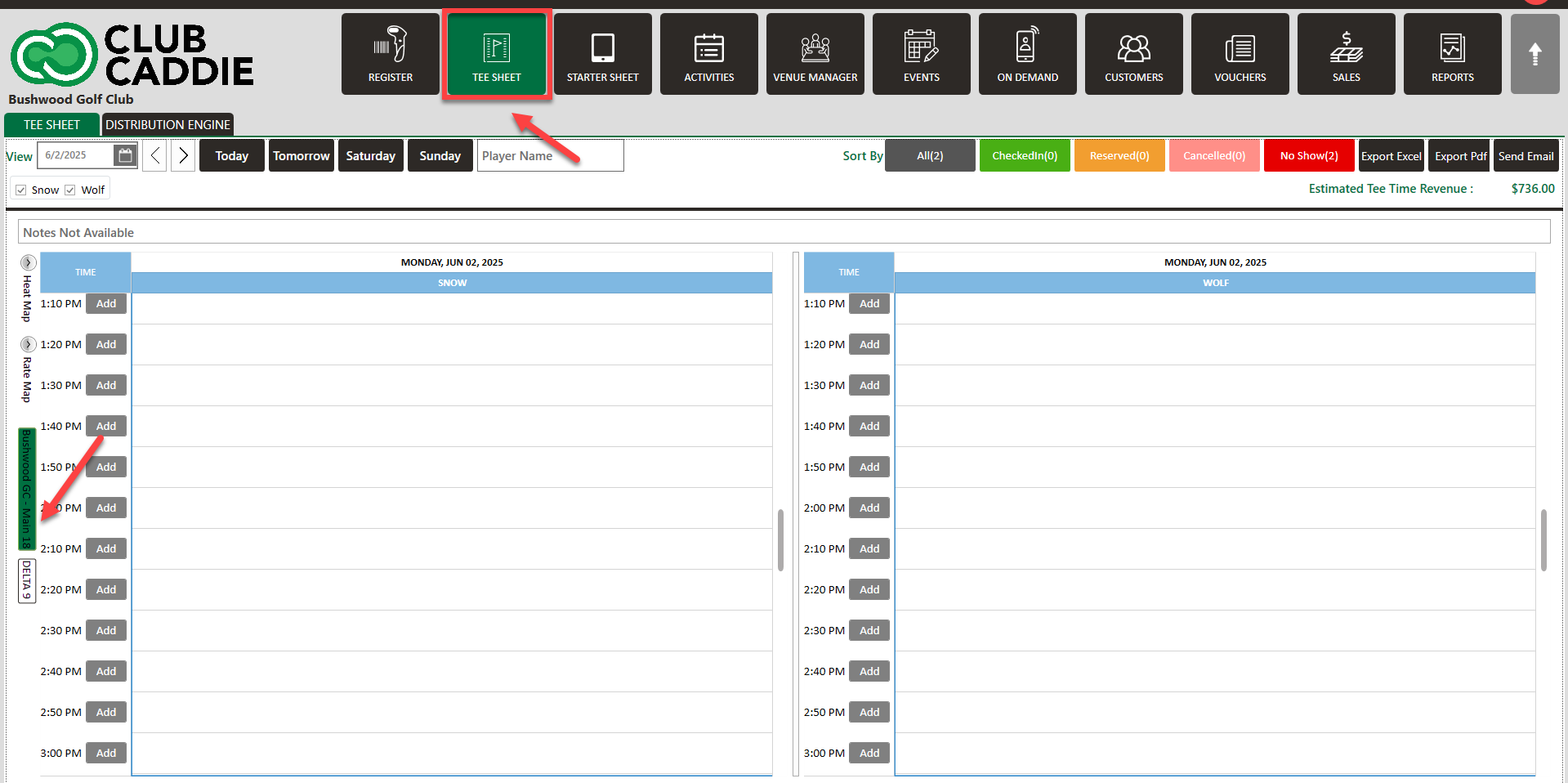The width and height of the screenshot is (1568, 783).
Task: Expand the Heat Map panel
Action: (x=28, y=262)
